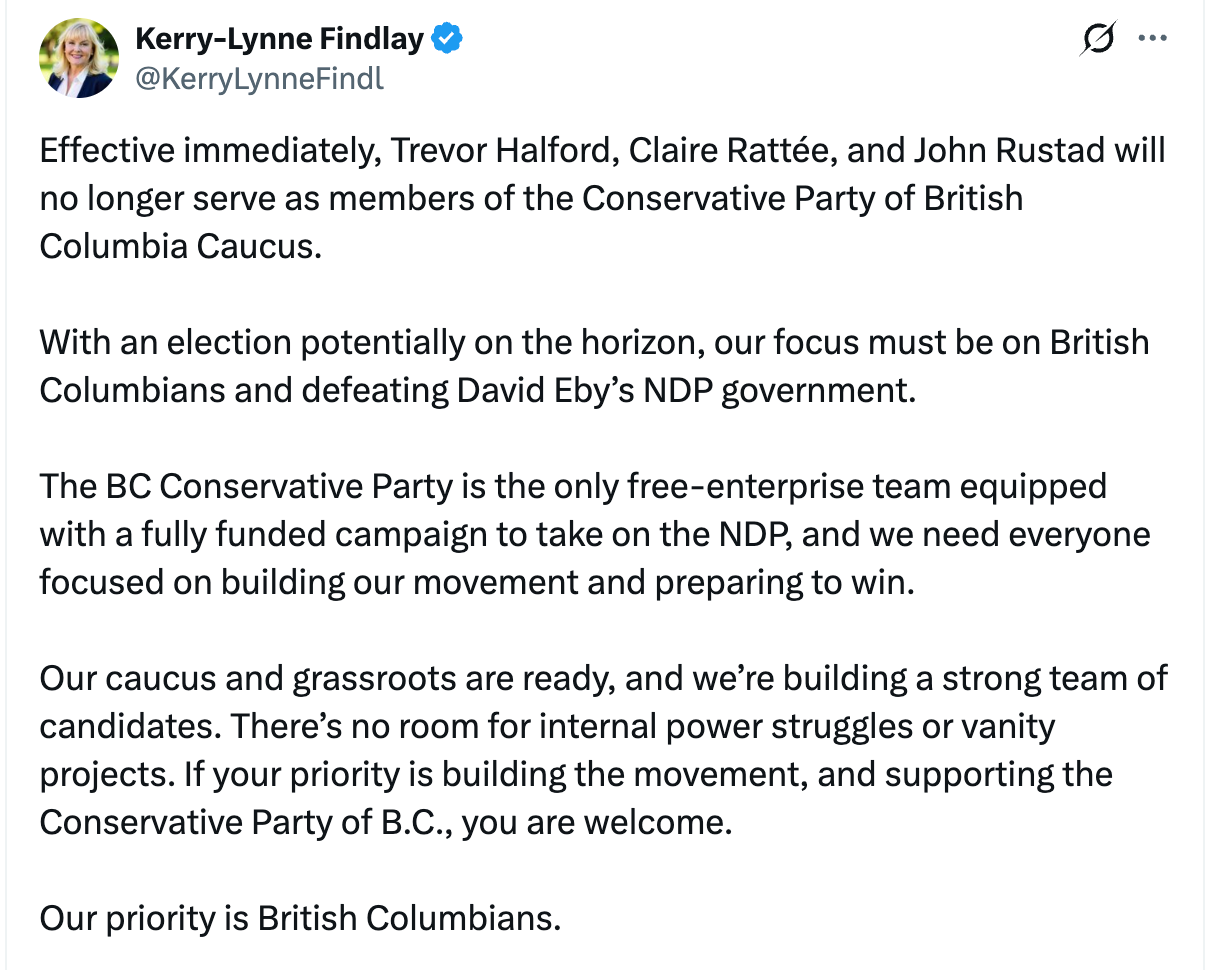Open Kerry-Lynne Findlay's profile photo
This screenshot has height=970, width=1206.
point(79,58)
